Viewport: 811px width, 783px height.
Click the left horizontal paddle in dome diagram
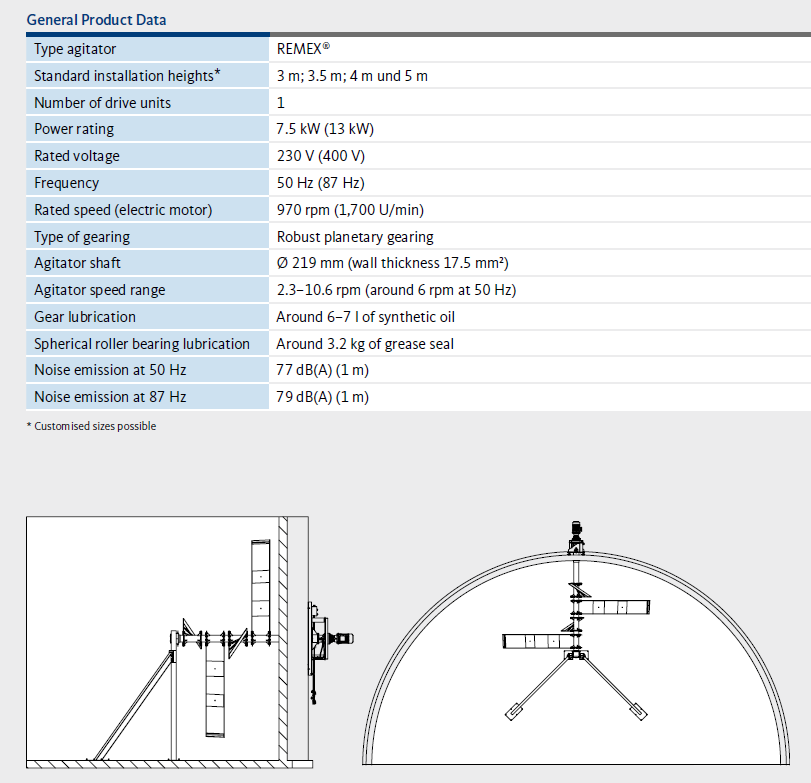click(533, 641)
